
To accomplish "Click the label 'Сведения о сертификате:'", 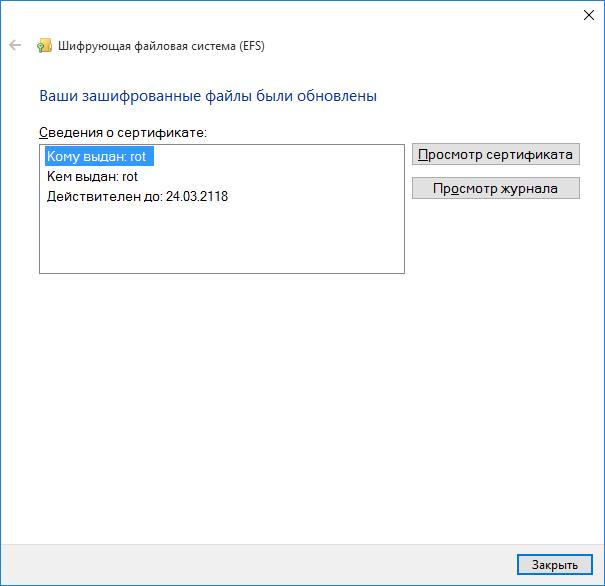I will tap(123, 132).
